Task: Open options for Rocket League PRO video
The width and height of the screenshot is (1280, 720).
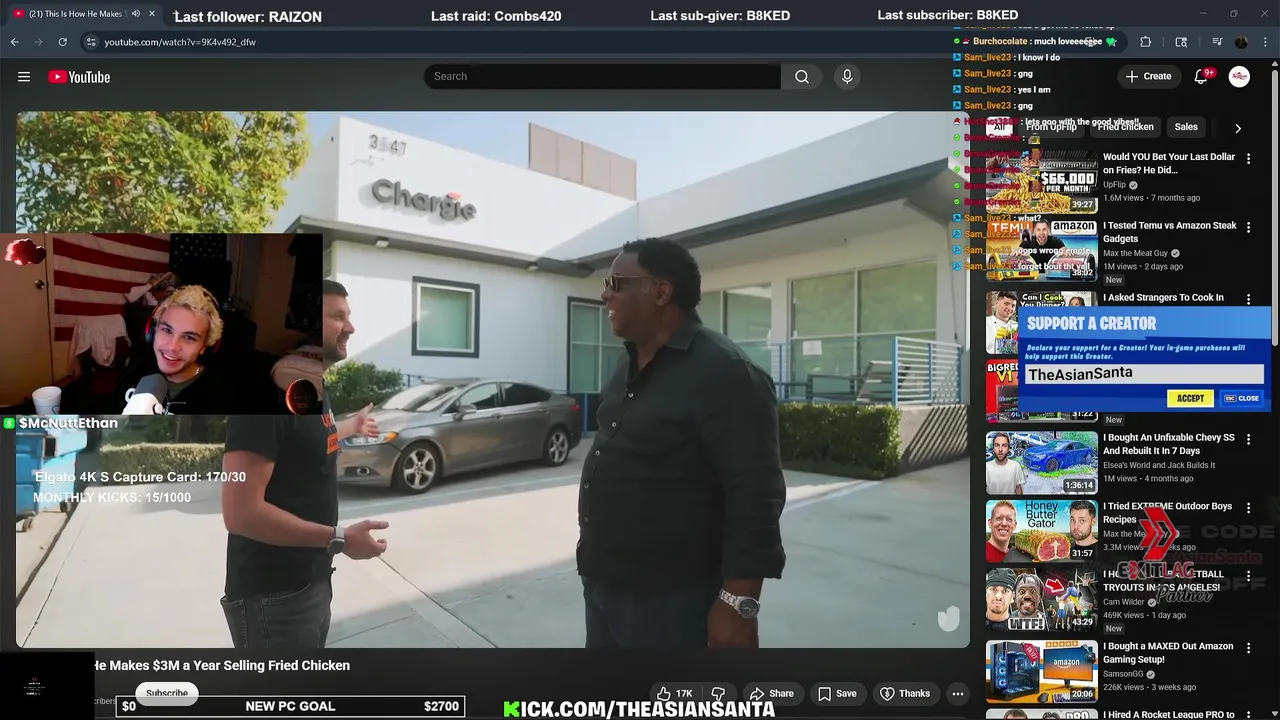Action: click(x=1248, y=714)
